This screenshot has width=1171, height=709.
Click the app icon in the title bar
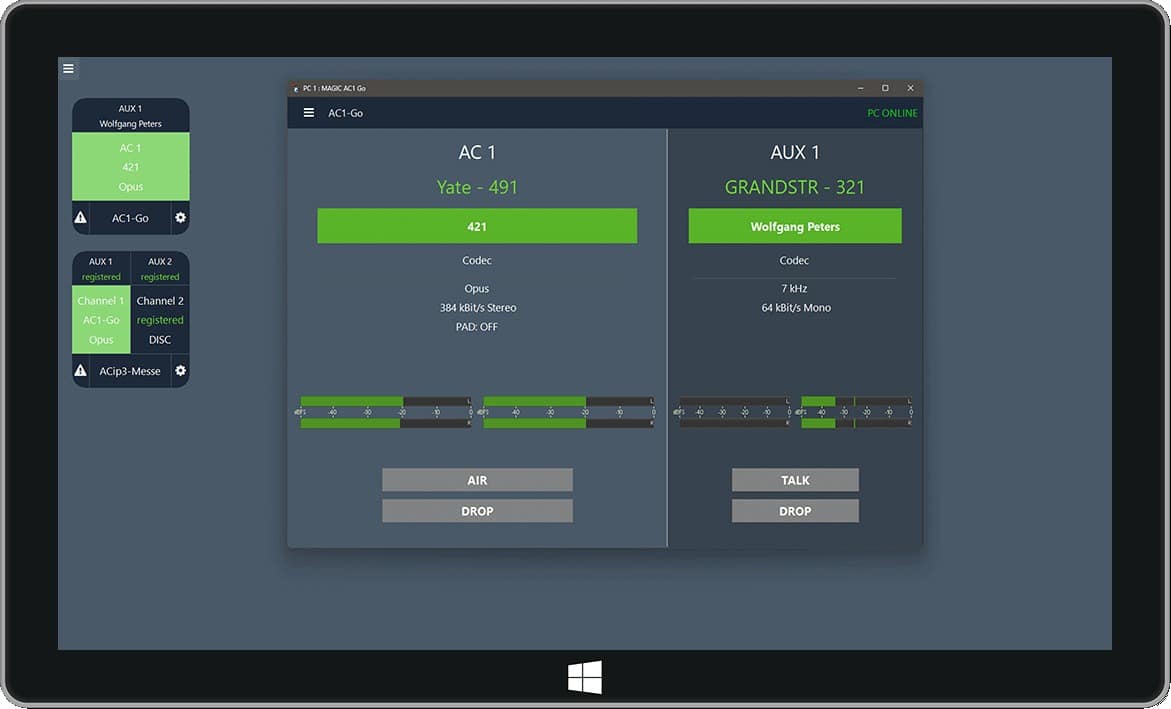[x=296, y=88]
